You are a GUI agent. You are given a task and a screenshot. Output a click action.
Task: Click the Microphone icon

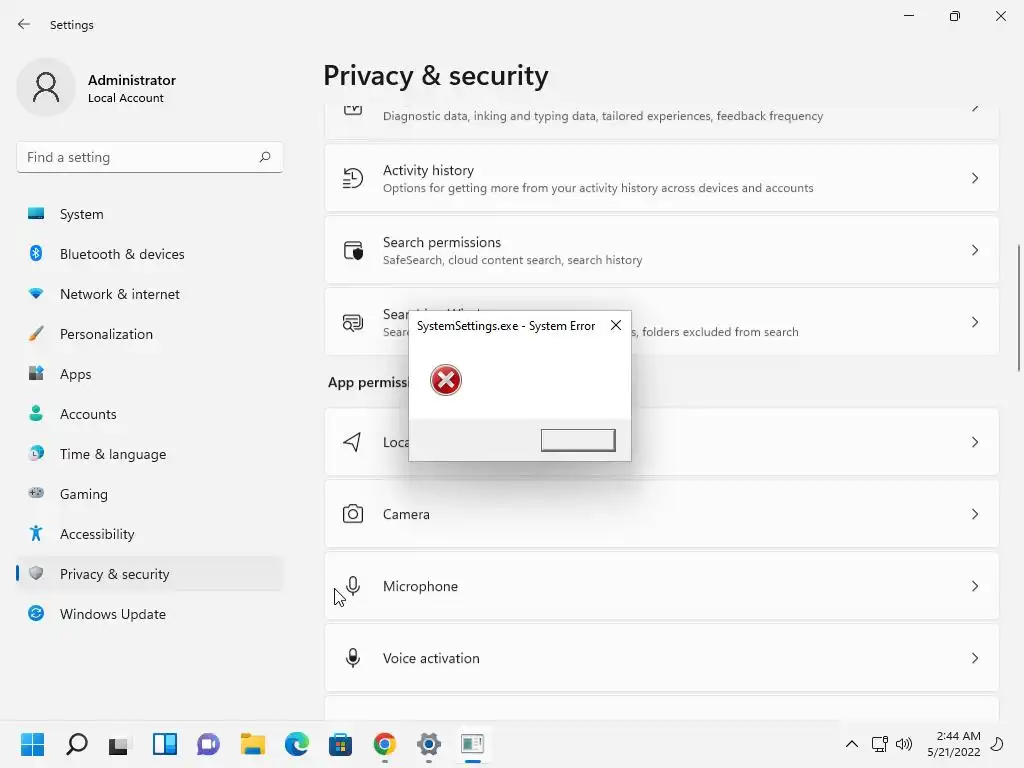click(353, 586)
